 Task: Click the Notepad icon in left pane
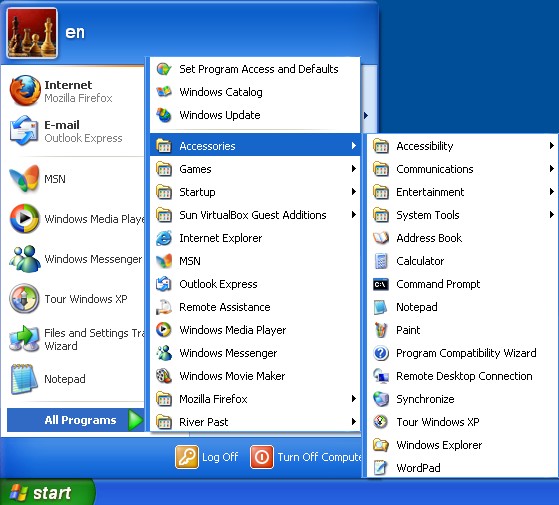[24, 379]
